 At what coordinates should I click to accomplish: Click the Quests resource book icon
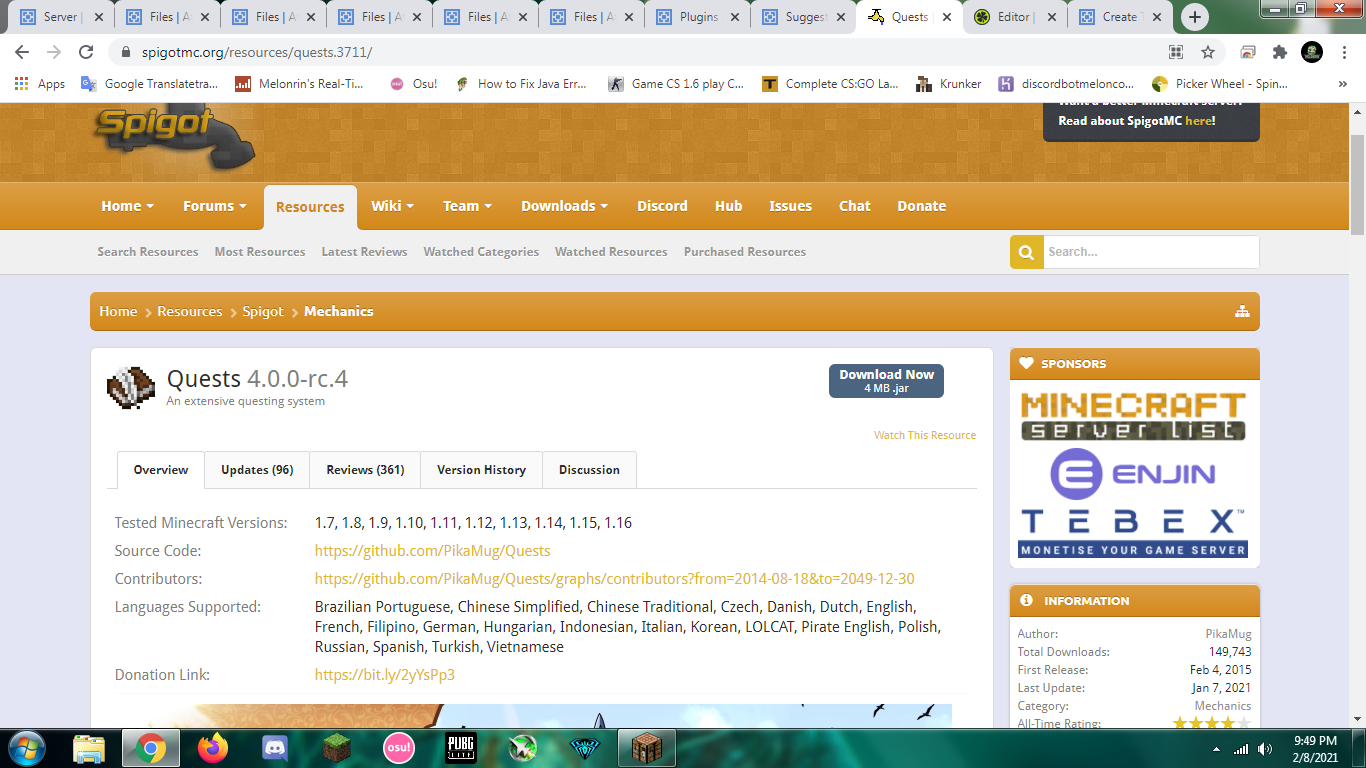click(131, 387)
